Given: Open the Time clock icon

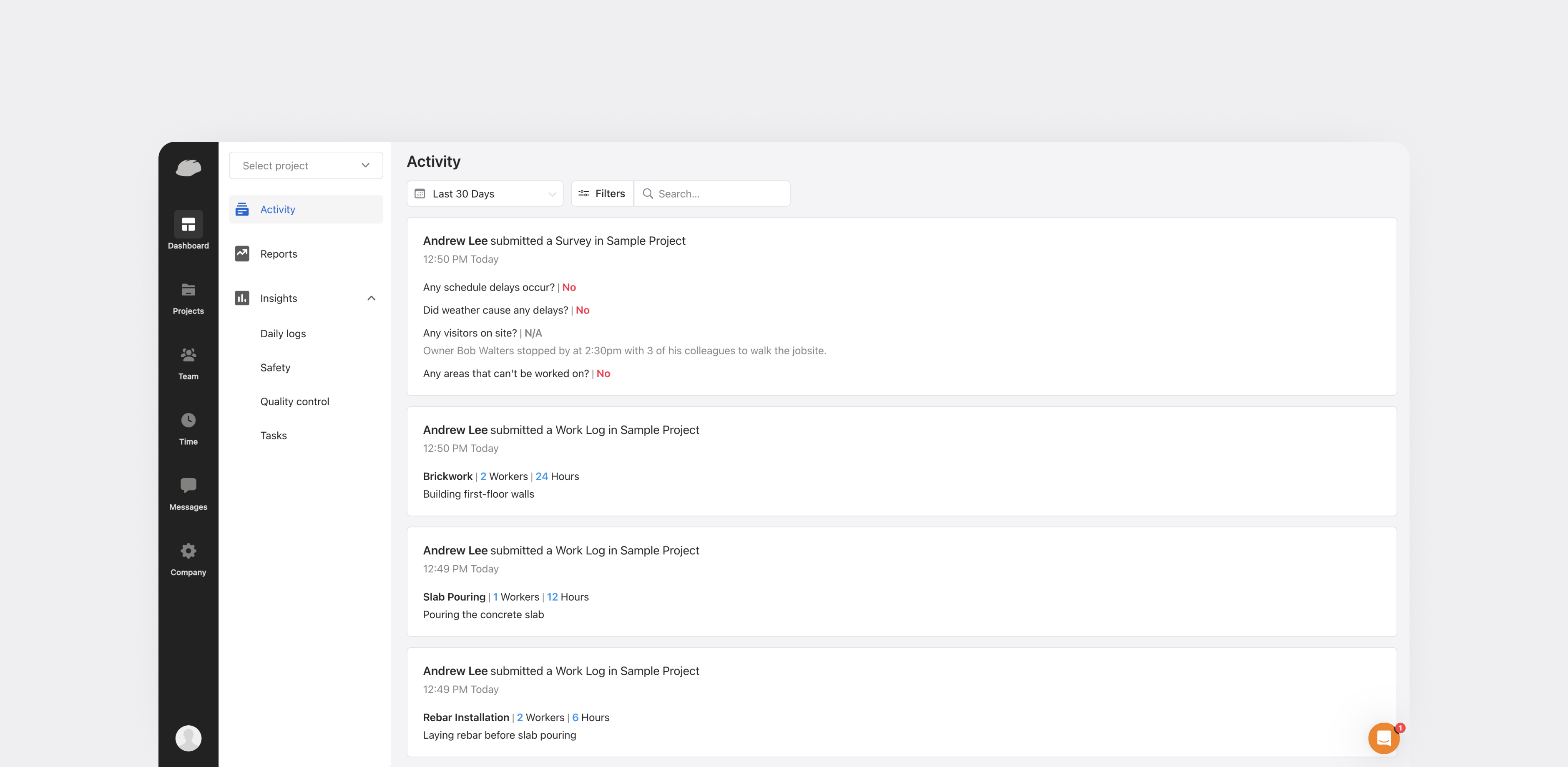Looking at the screenshot, I should pos(188,420).
